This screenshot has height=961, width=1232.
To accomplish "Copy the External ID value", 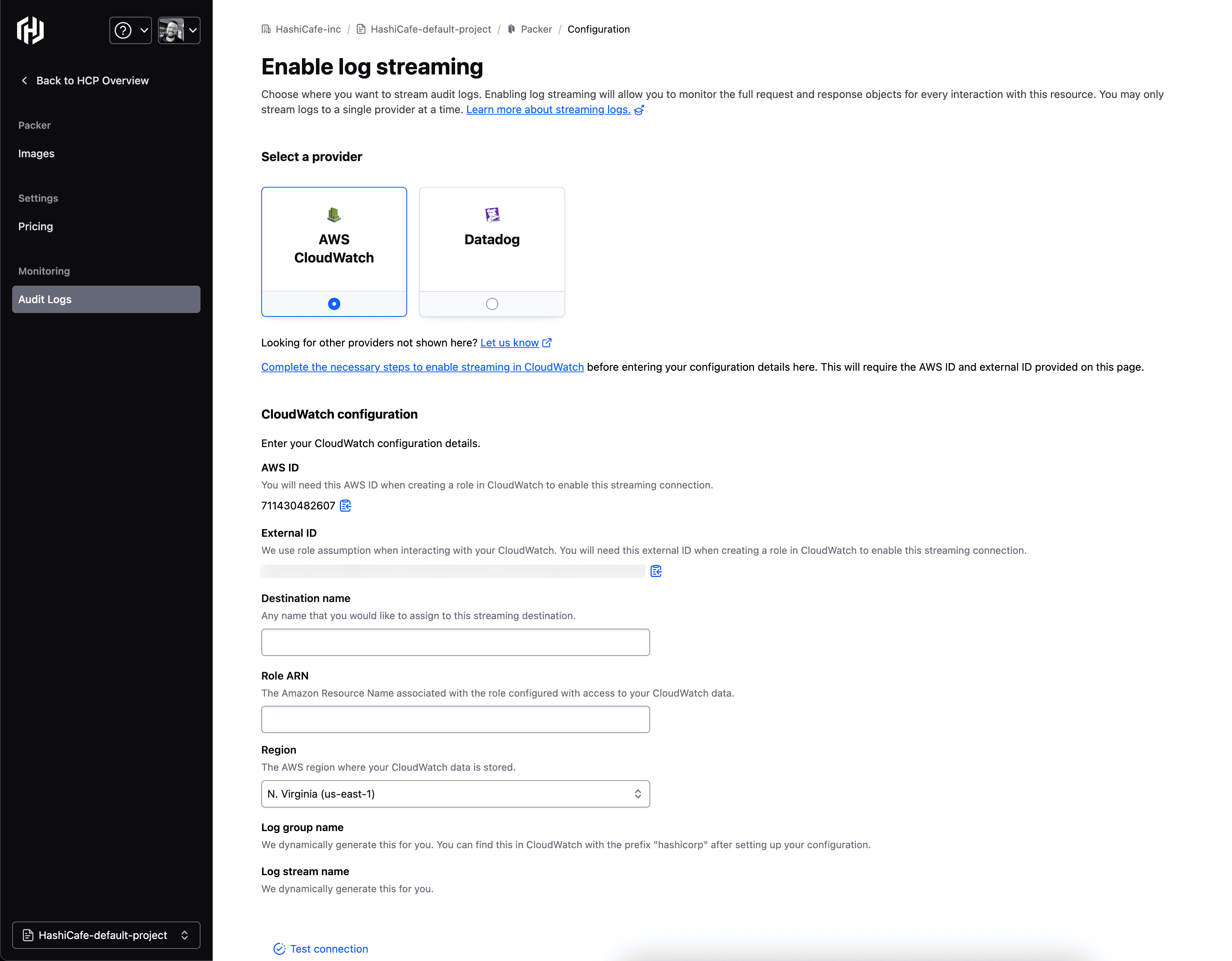I will point(655,571).
